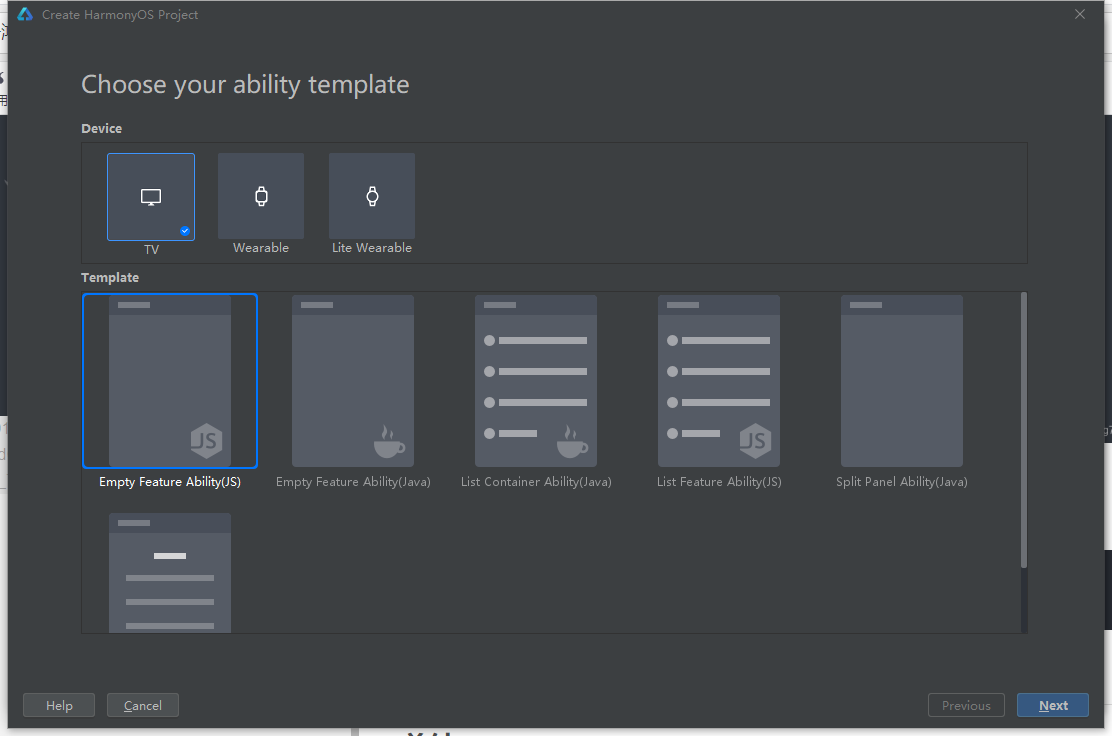Select the TV device tile

pyautogui.click(x=151, y=197)
